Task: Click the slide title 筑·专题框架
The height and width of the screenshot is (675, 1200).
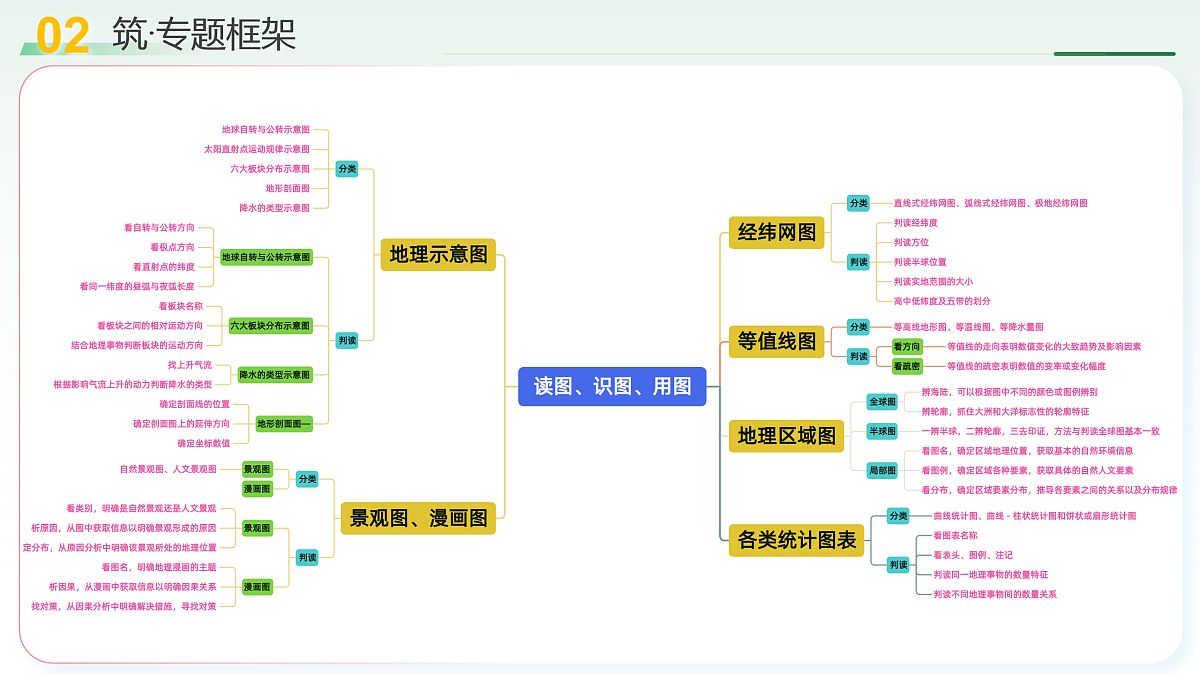Action: [204, 35]
